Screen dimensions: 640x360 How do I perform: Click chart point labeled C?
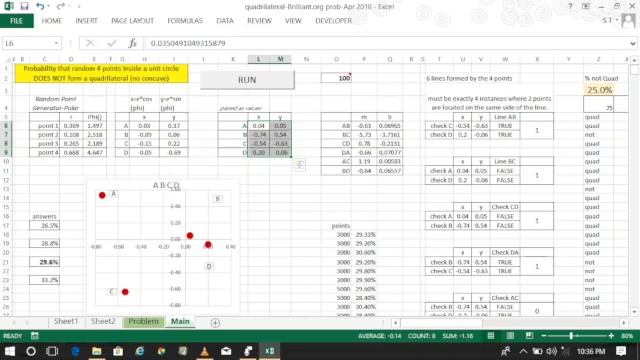pyautogui.click(x=125, y=292)
